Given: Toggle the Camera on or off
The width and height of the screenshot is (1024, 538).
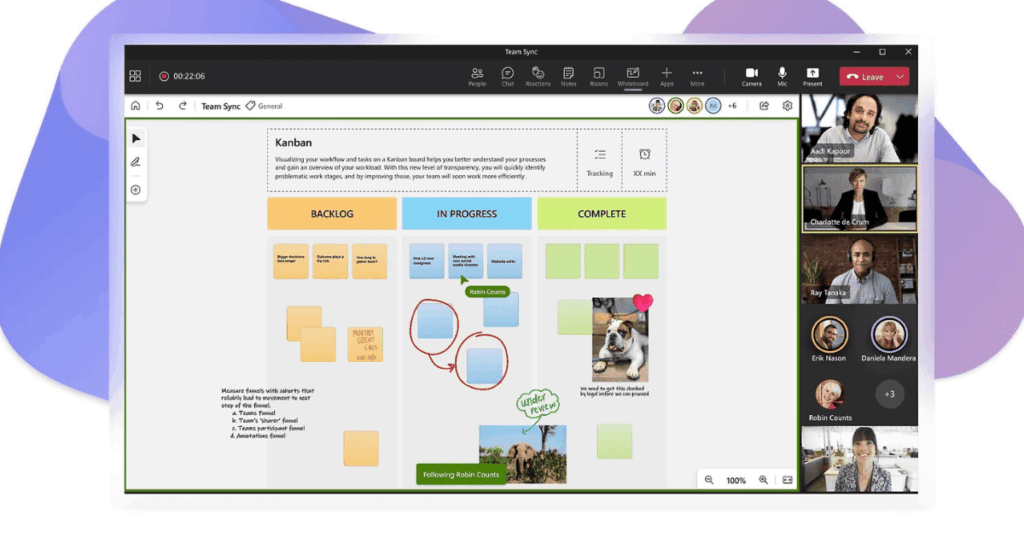Looking at the screenshot, I should [x=752, y=76].
